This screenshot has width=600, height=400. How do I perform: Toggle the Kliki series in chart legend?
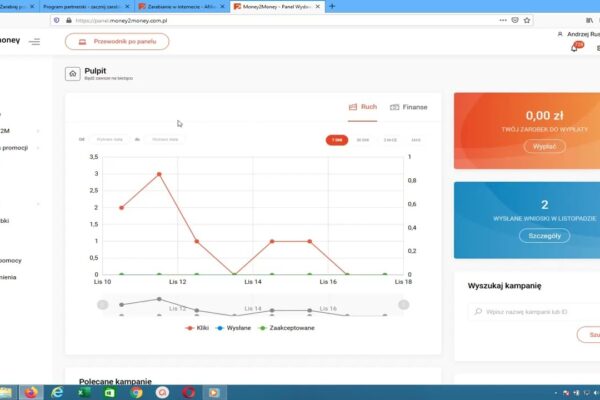pos(197,328)
